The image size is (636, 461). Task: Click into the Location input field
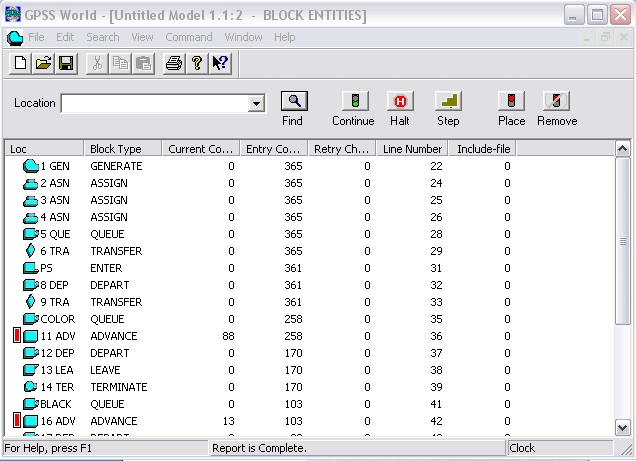[x=155, y=104]
